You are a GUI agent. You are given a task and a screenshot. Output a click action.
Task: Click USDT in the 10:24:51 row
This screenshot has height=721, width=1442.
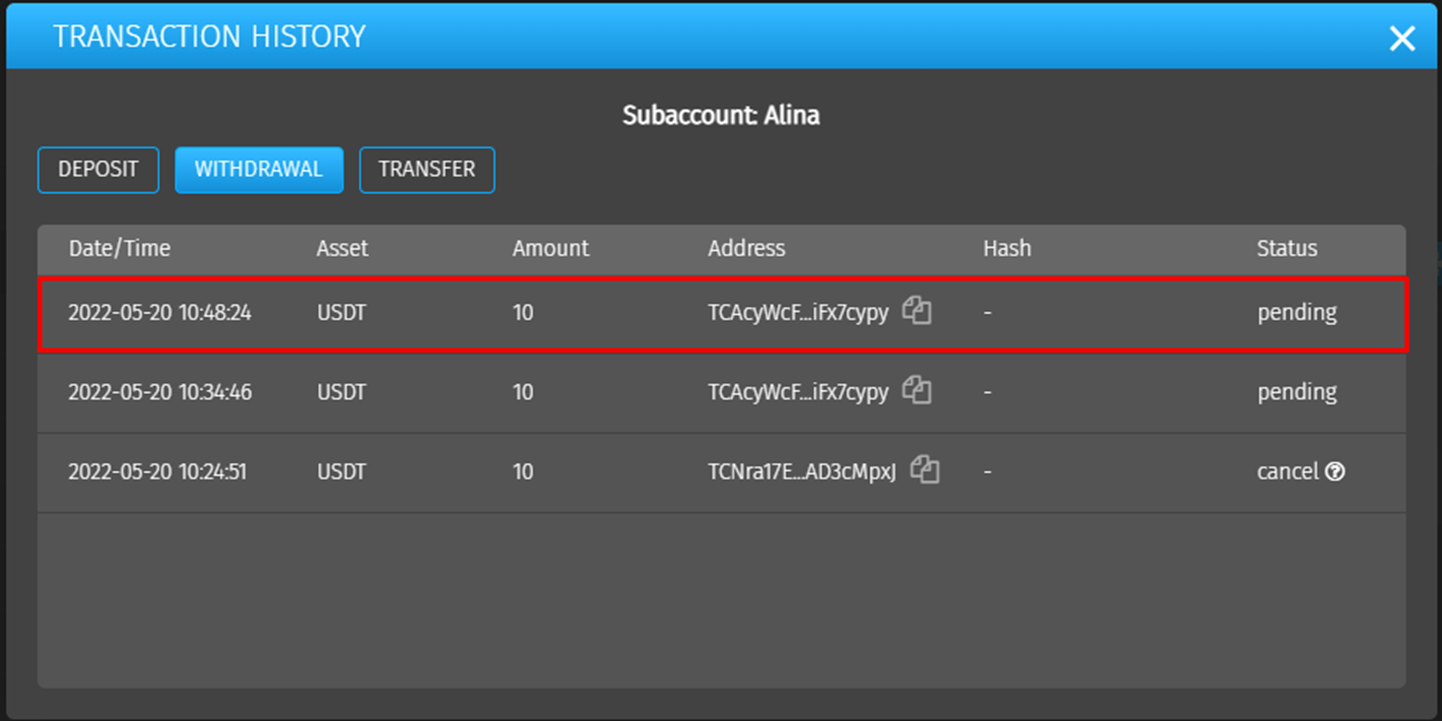[342, 471]
